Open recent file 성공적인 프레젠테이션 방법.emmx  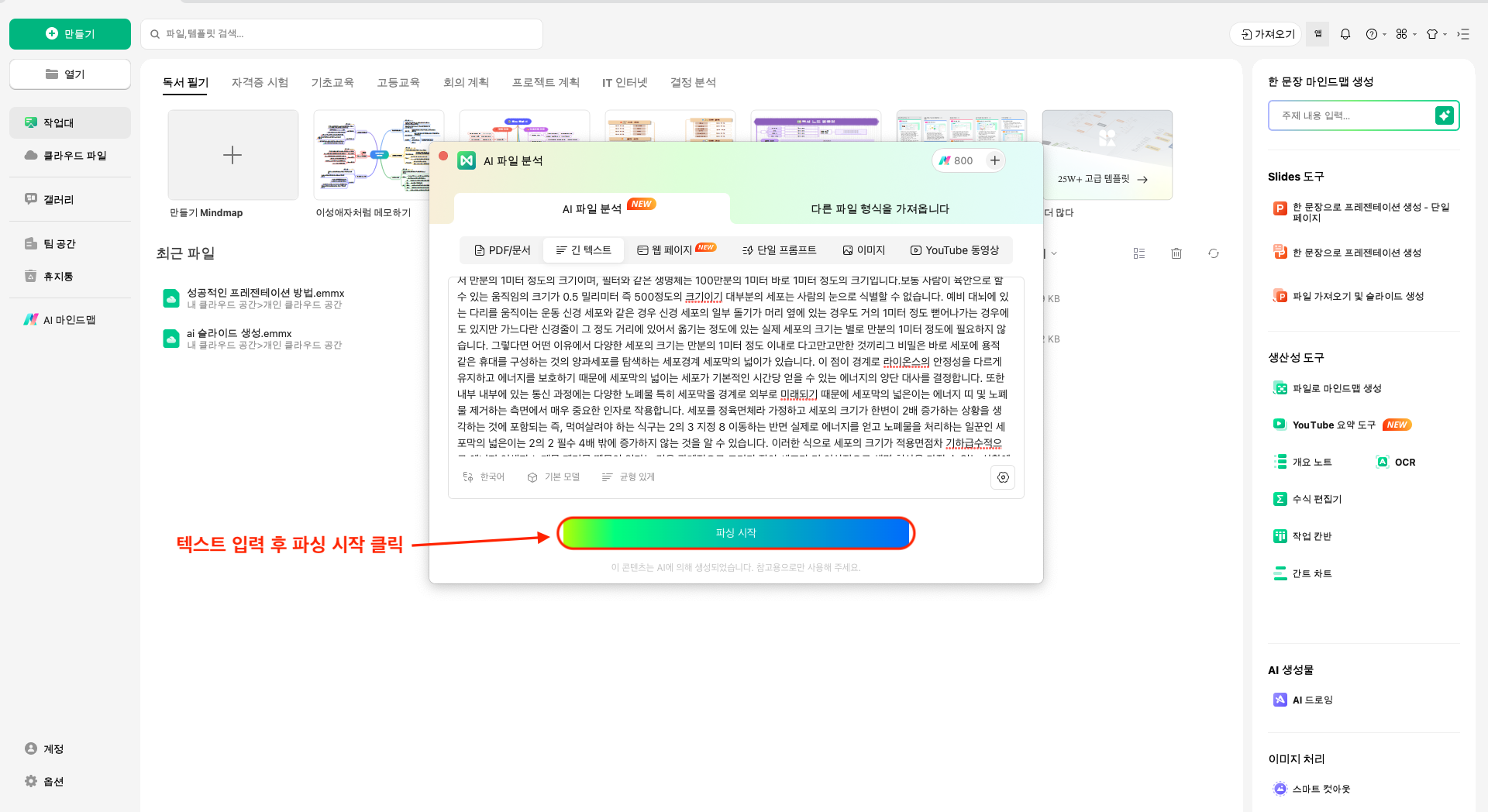pos(267,293)
